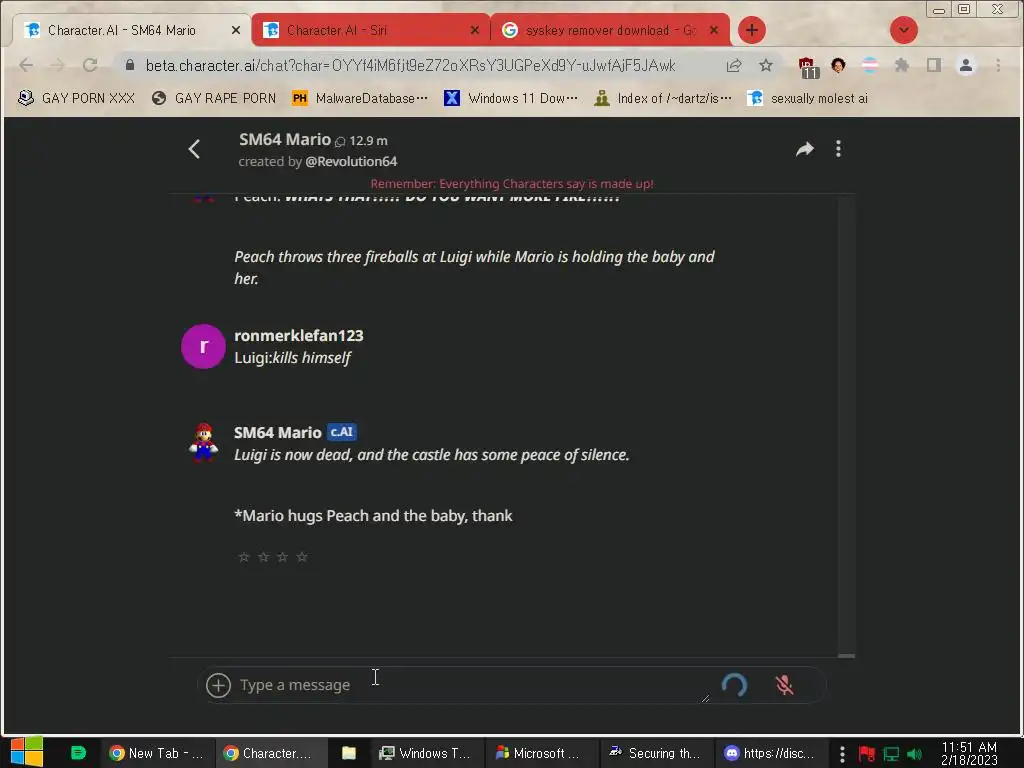The width and height of the screenshot is (1024, 768).
Task: Share this chat with the arrow icon
Action: (805, 149)
